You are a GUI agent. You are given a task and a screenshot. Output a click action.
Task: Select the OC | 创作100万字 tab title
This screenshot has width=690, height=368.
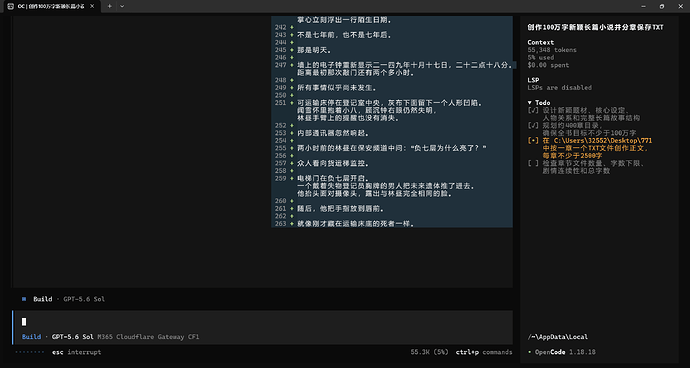click(x=51, y=6)
